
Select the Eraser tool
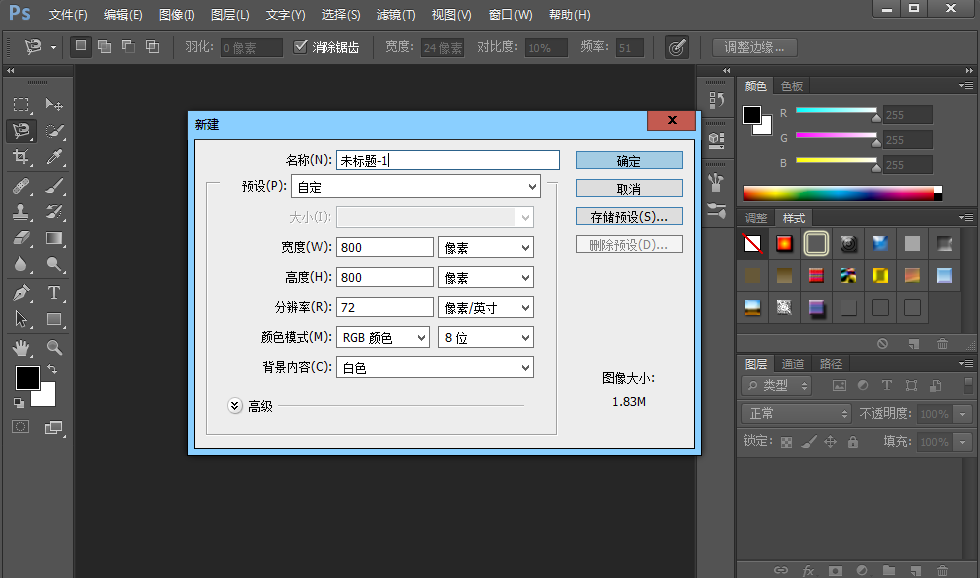click(21, 238)
